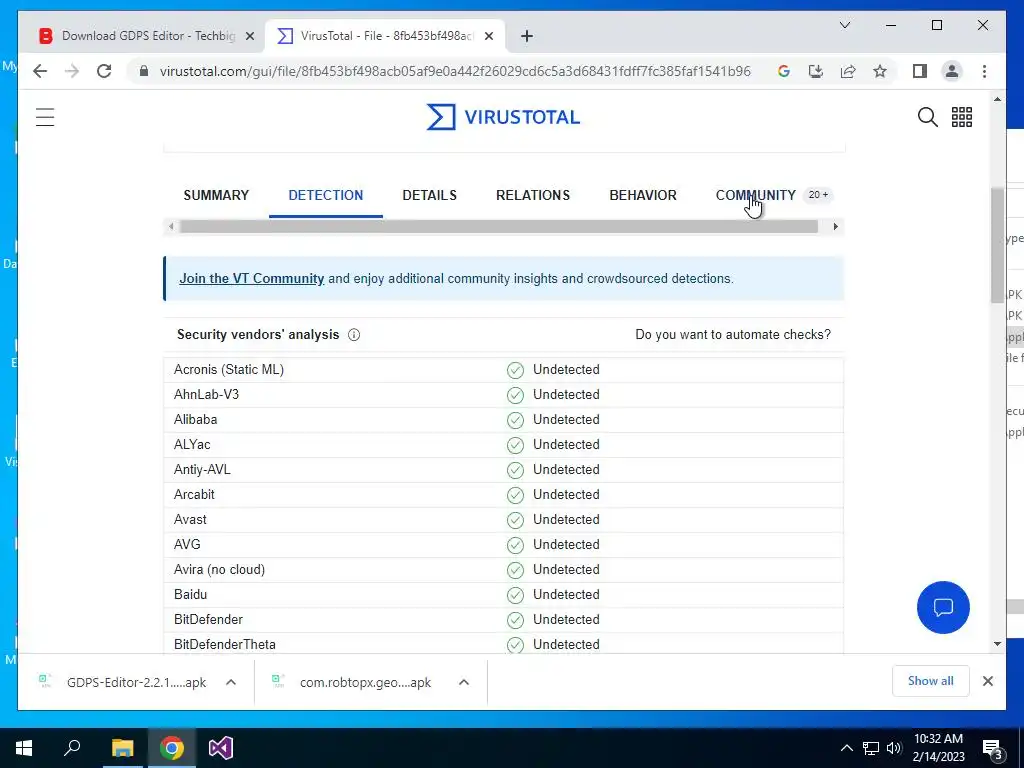Close the Download GDPS Editor tab
The width and height of the screenshot is (1024, 768).
pos(249,36)
